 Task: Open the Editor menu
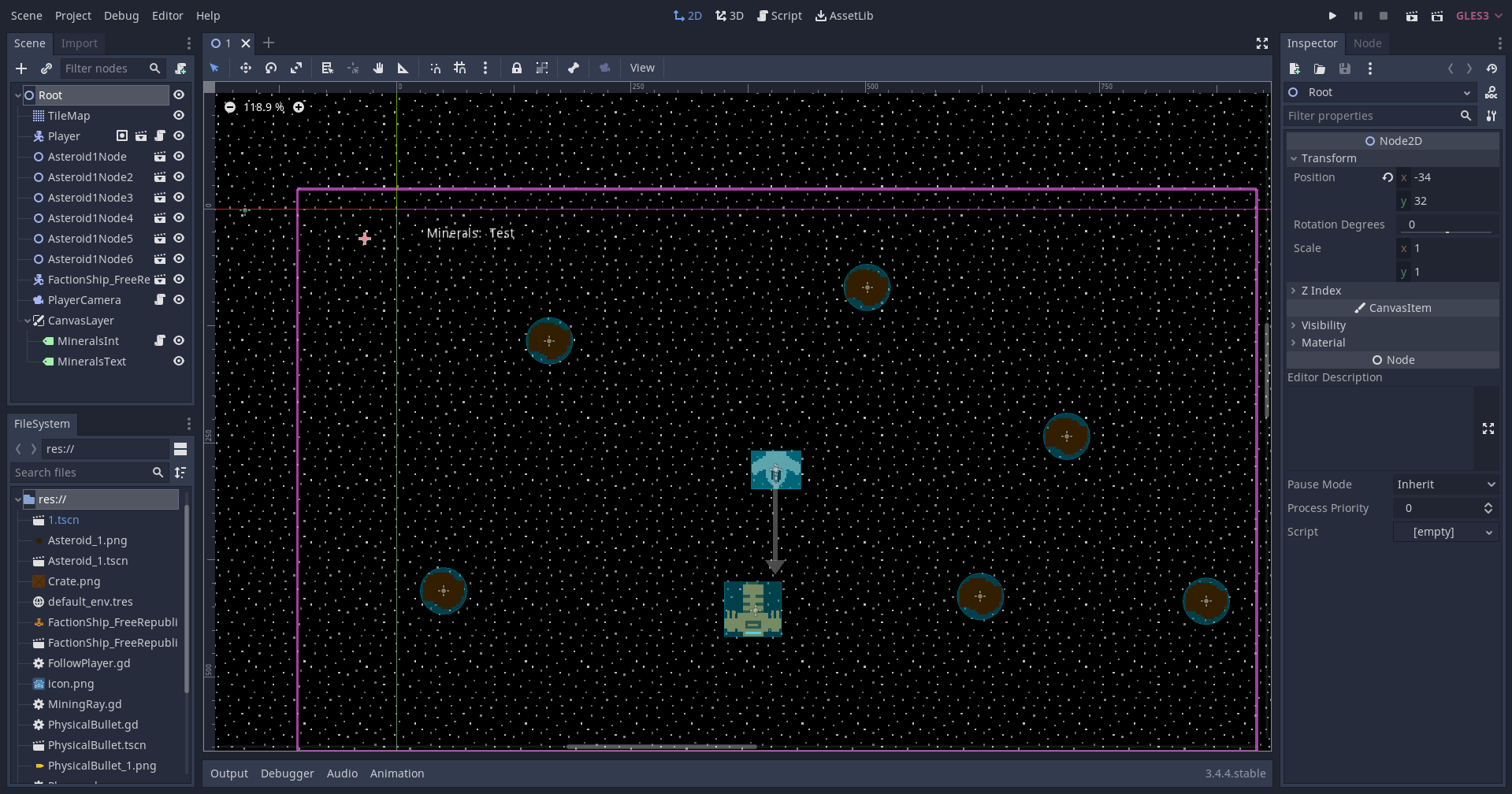pos(167,16)
